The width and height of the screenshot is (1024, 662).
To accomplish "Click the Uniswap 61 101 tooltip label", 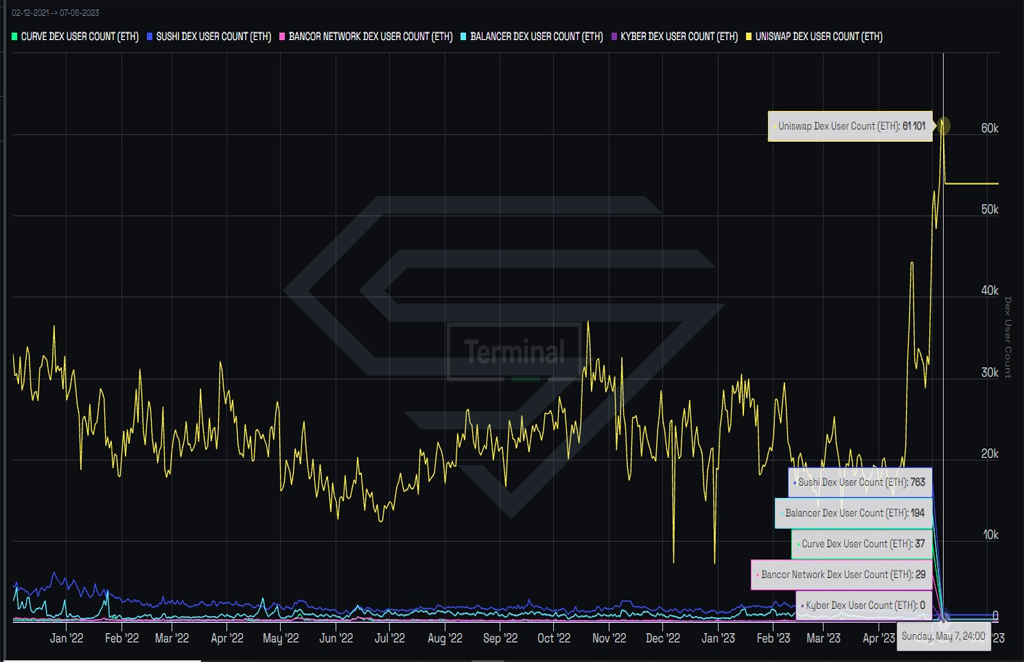I will tap(850, 126).
